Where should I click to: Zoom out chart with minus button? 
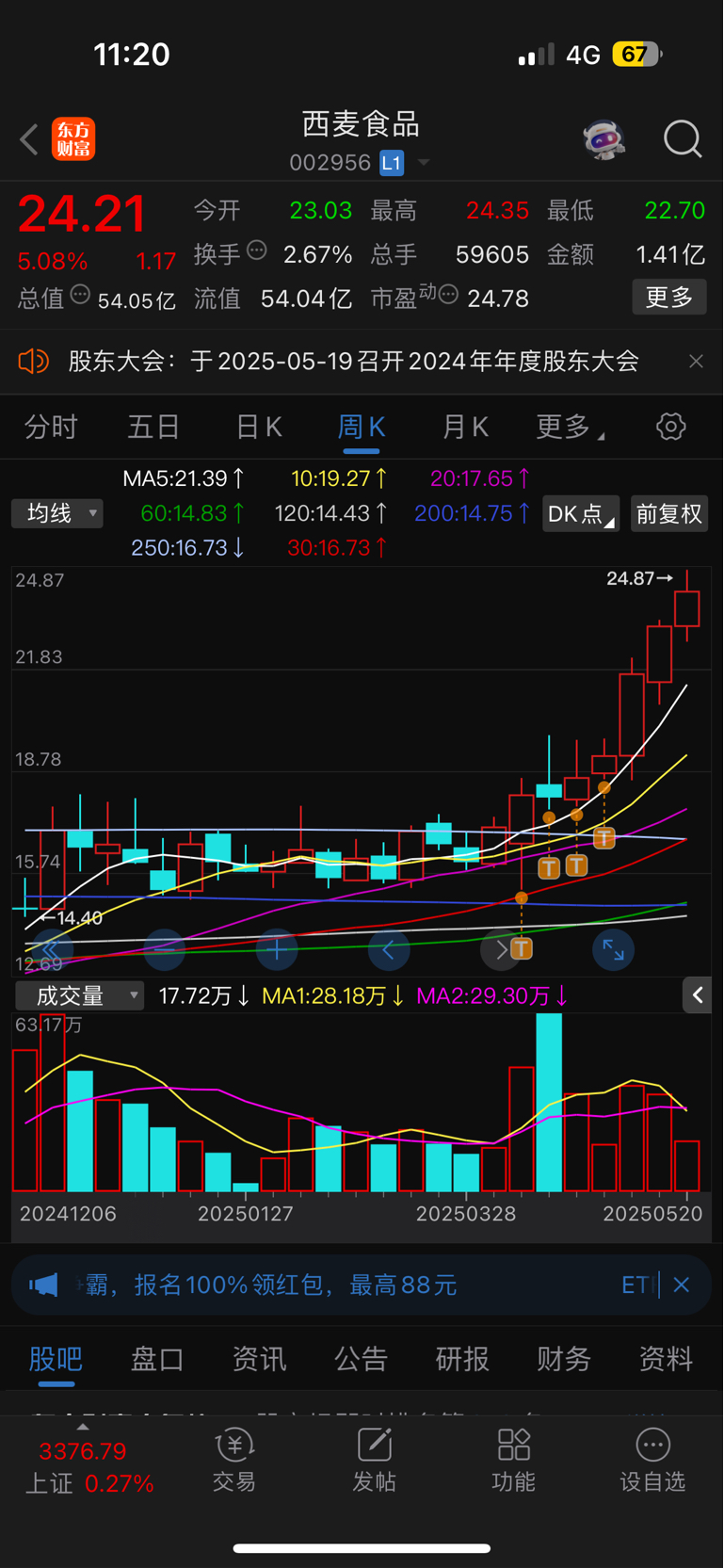(x=164, y=950)
